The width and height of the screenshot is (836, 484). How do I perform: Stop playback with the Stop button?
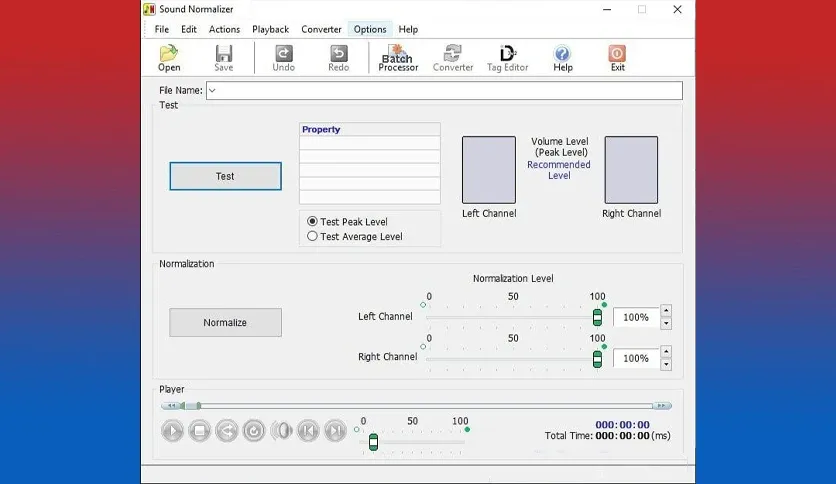tap(199, 431)
